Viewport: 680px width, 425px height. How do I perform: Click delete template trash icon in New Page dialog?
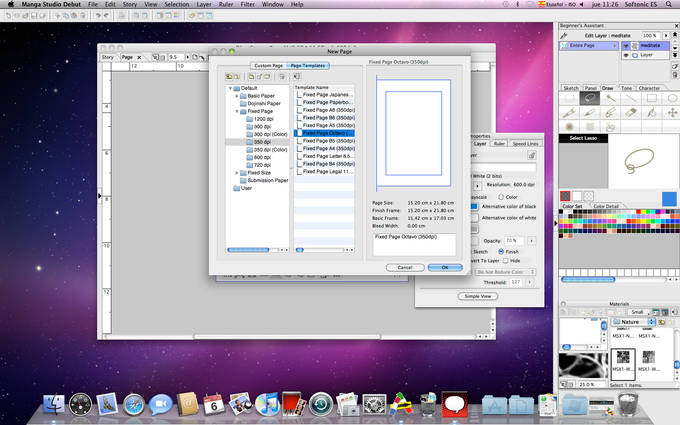[x=282, y=77]
